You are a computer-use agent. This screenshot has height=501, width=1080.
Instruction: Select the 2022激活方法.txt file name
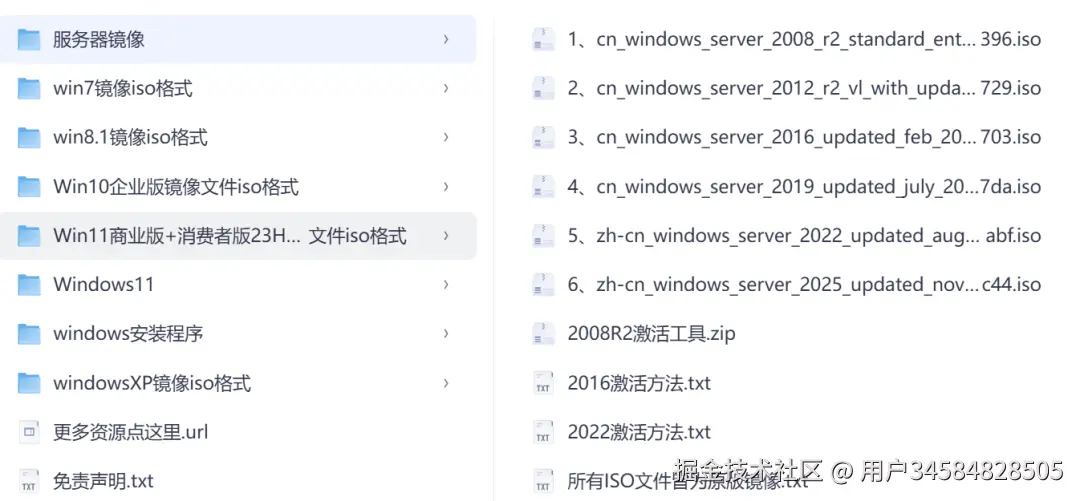pyautogui.click(x=639, y=432)
